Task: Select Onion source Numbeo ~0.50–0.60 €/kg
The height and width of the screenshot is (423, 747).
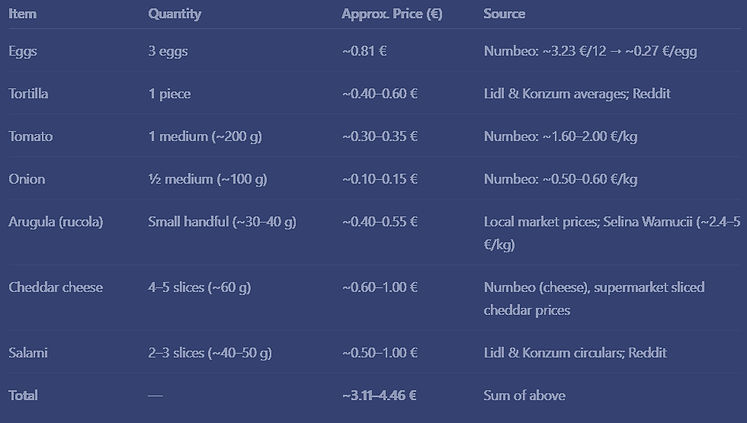Action: pyautogui.click(x=560, y=179)
